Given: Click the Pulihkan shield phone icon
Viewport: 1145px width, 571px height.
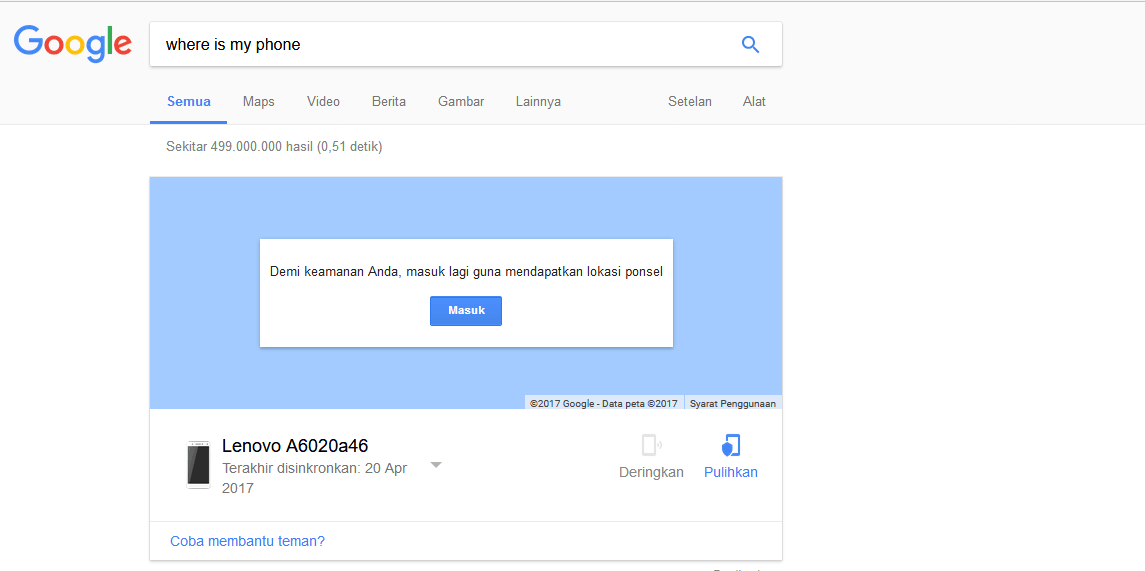Looking at the screenshot, I should [x=730, y=445].
